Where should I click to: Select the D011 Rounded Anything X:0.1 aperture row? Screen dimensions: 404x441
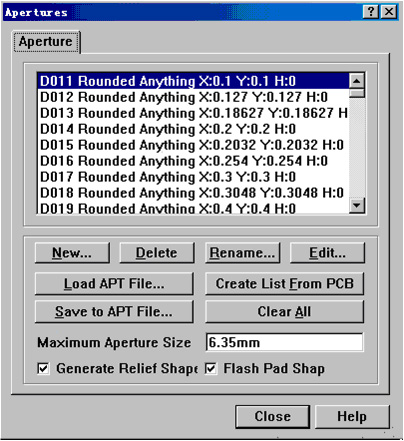click(x=193, y=81)
